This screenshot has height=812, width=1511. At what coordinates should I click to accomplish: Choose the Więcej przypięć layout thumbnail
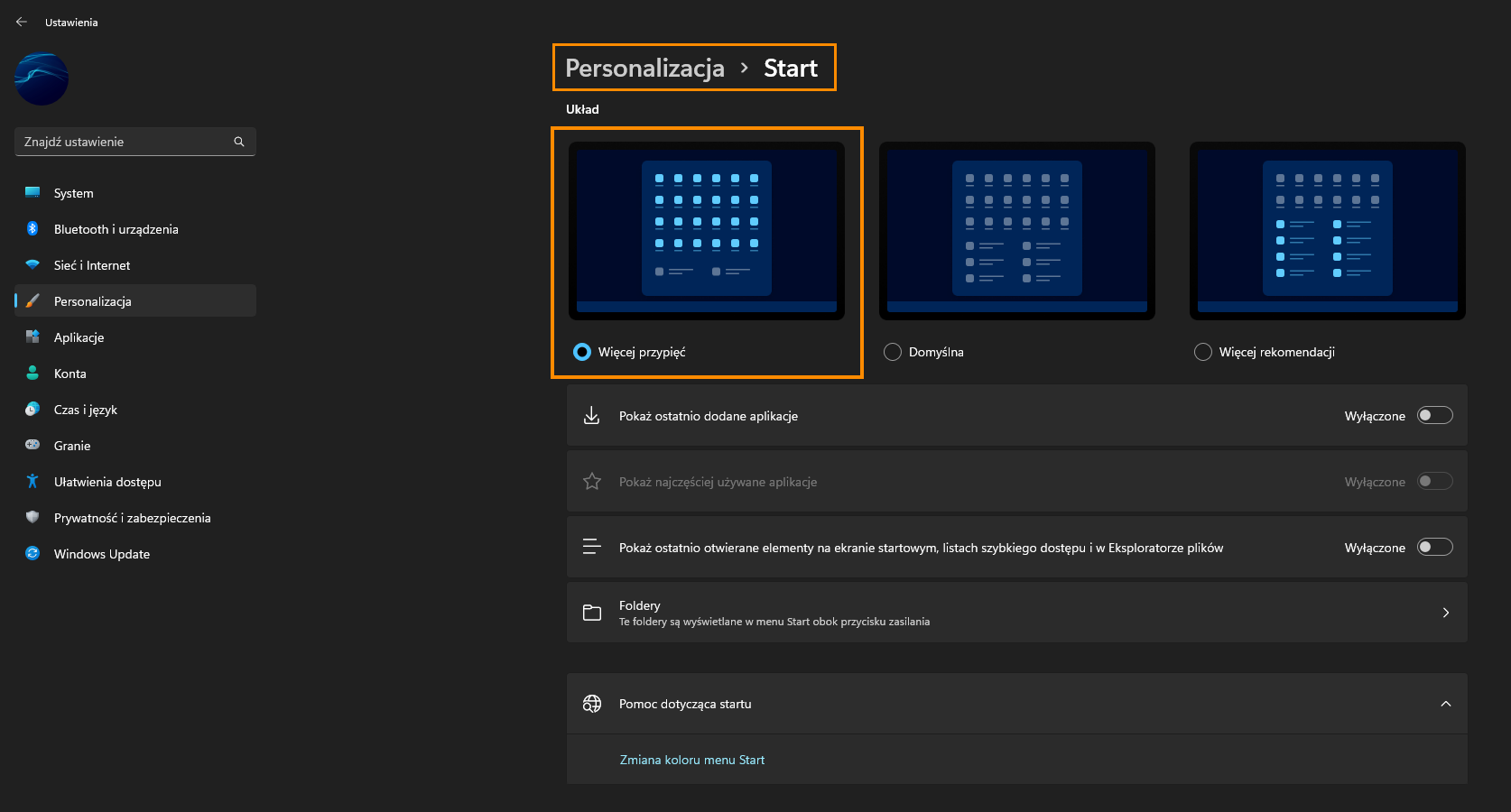click(707, 231)
